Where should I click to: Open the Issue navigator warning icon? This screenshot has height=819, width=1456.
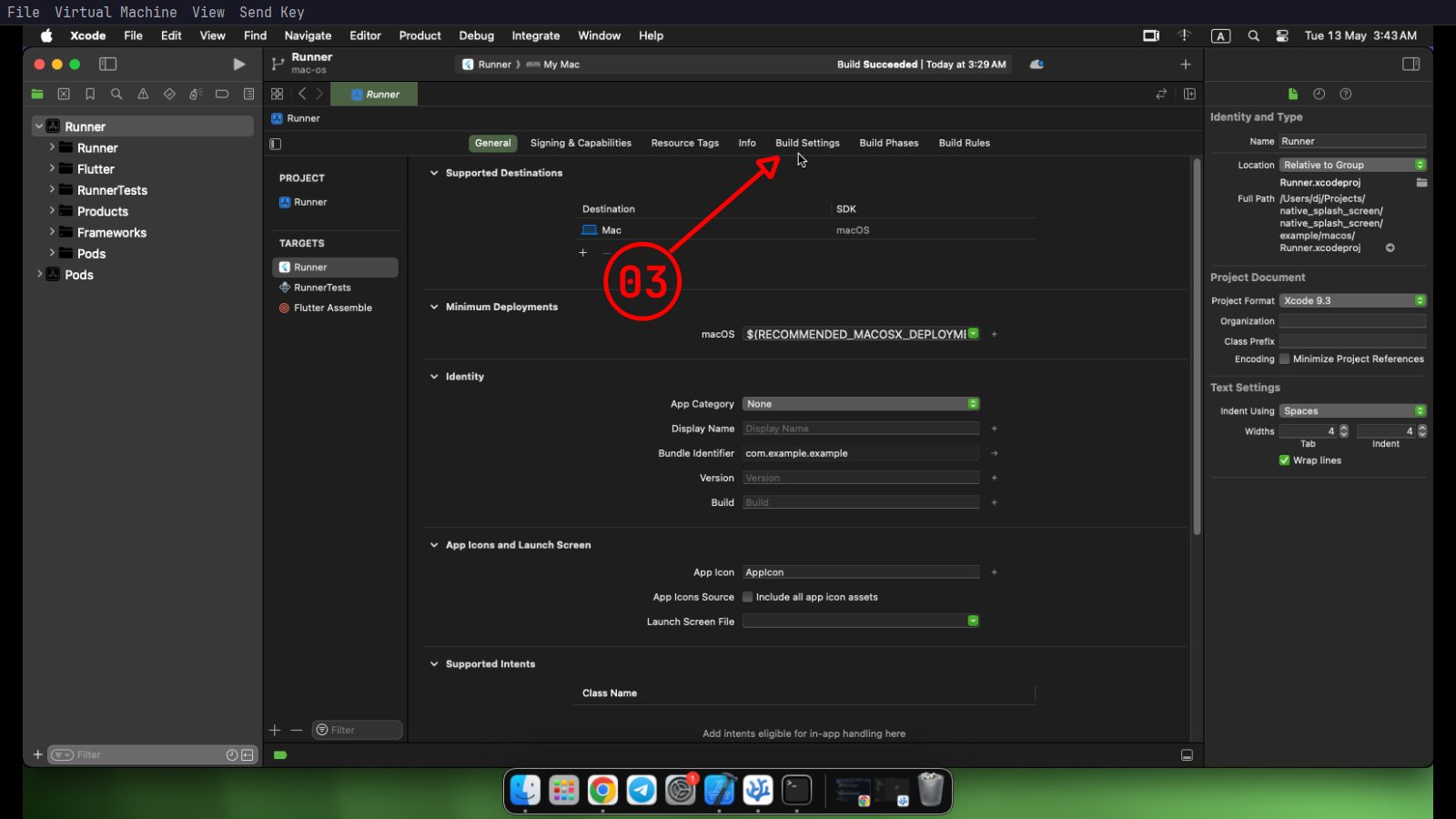[143, 94]
